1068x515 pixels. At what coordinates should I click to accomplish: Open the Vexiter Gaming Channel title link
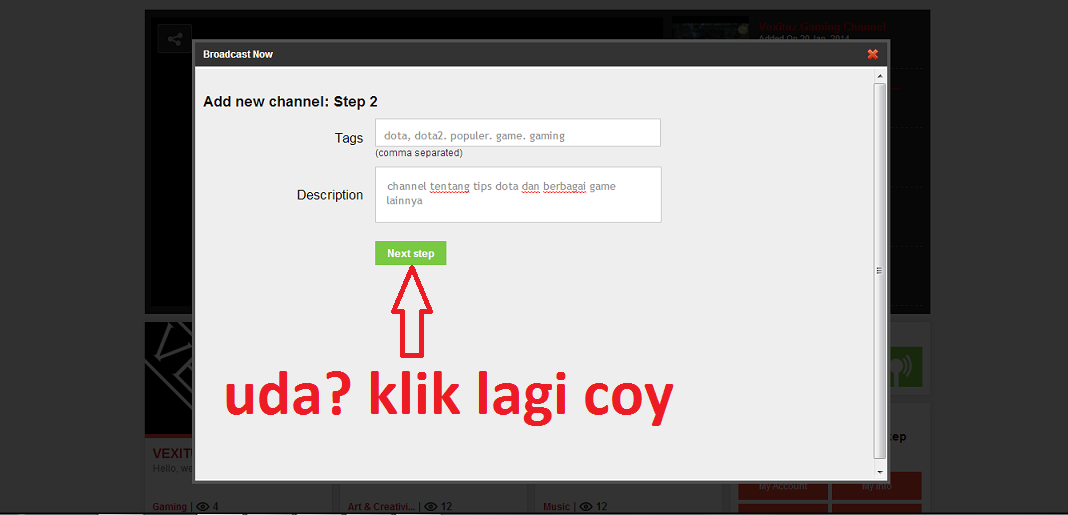(822, 27)
